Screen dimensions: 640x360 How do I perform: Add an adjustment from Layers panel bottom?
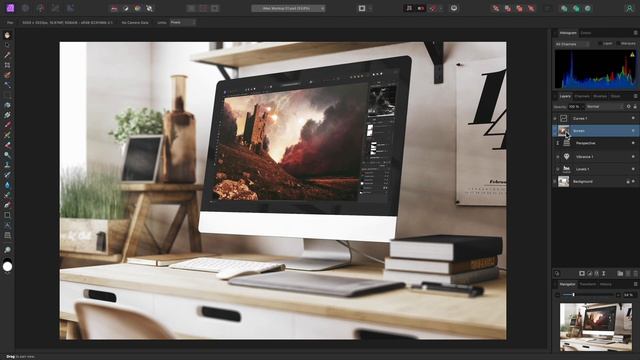tap(589, 273)
